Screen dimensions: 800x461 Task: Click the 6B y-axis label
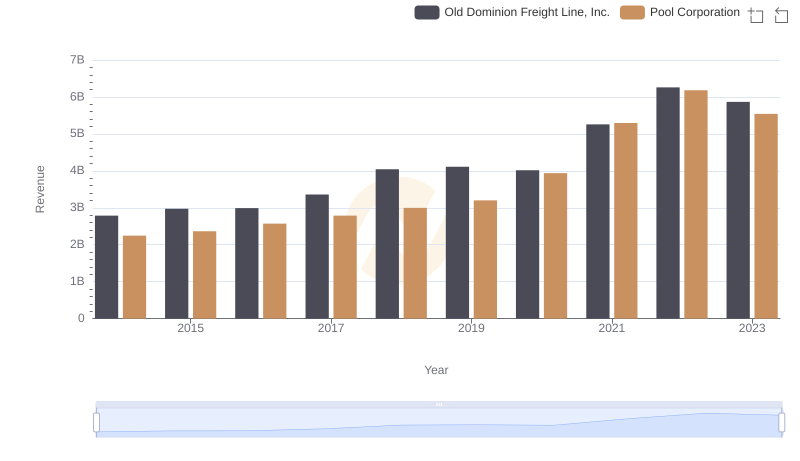point(77,97)
